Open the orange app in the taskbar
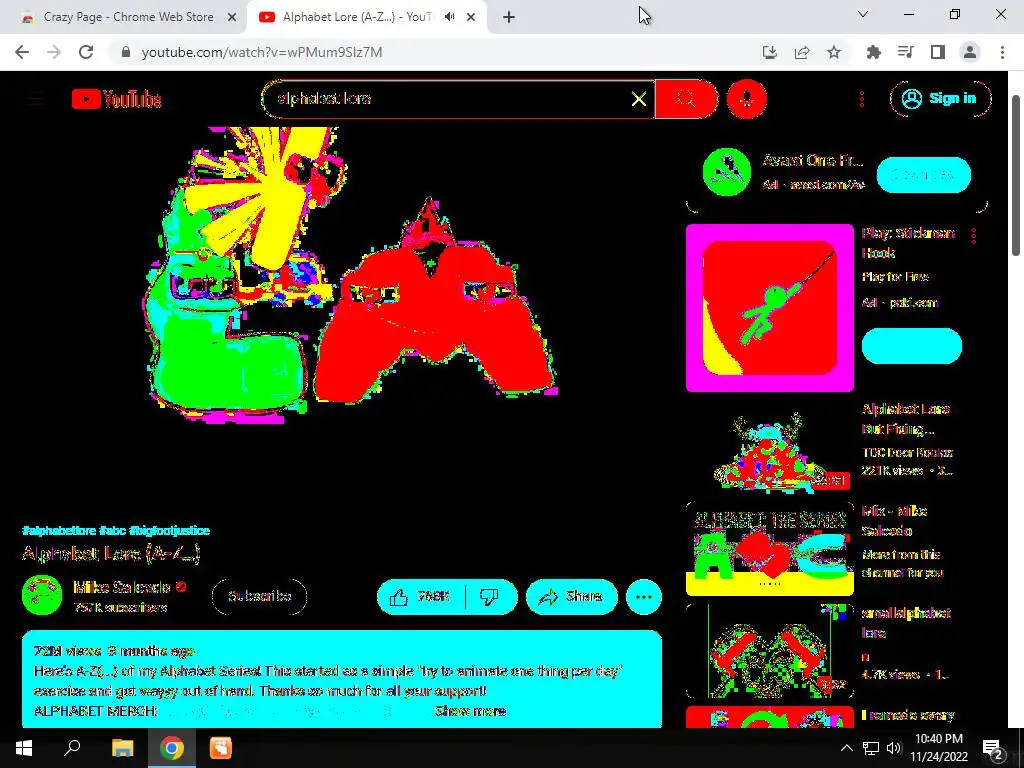The height and width of the screenshot is (768, 1024). tap(221, 748)
